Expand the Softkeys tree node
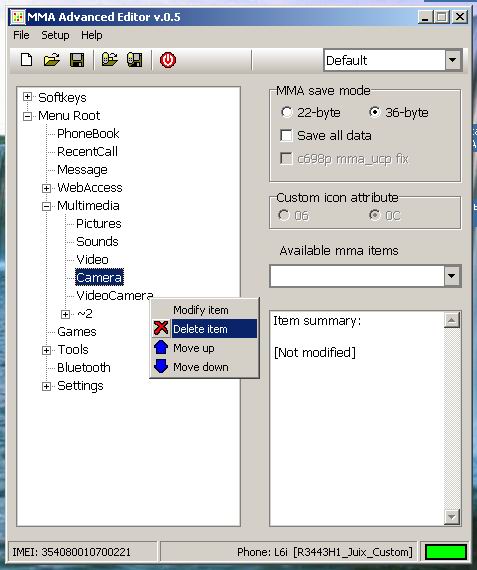This screenshot has width=477, height=570. [27, 97]
